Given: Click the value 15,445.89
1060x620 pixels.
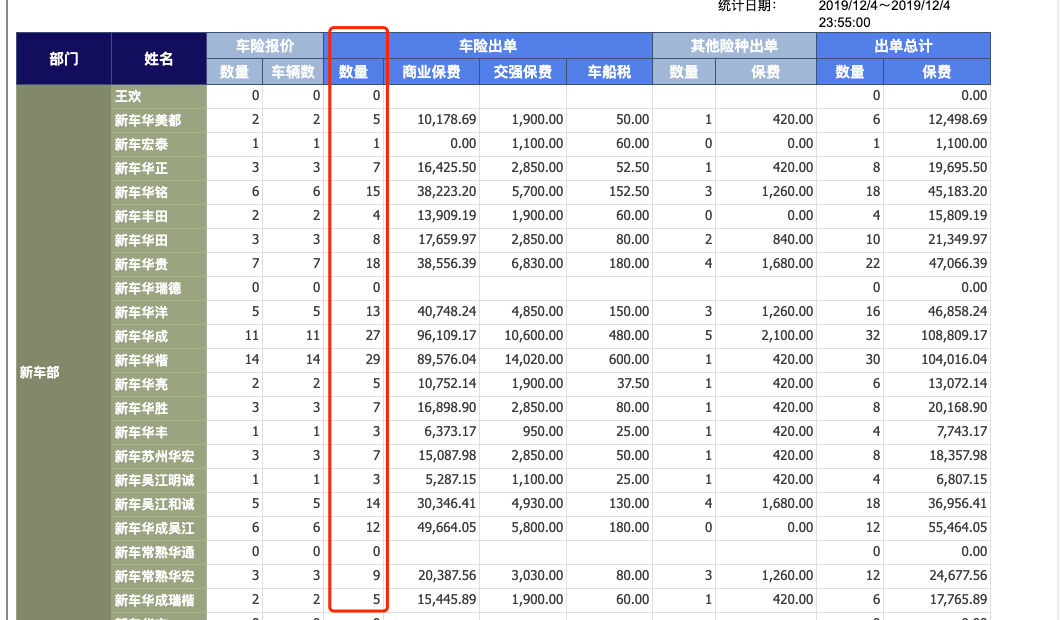Looking at the screenshot, I should (x=446, y=600).
